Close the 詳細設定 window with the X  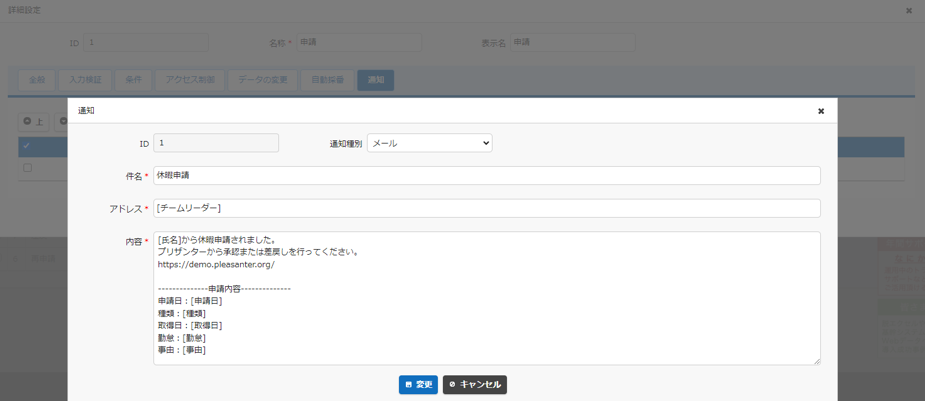click(x=908, y=11)
